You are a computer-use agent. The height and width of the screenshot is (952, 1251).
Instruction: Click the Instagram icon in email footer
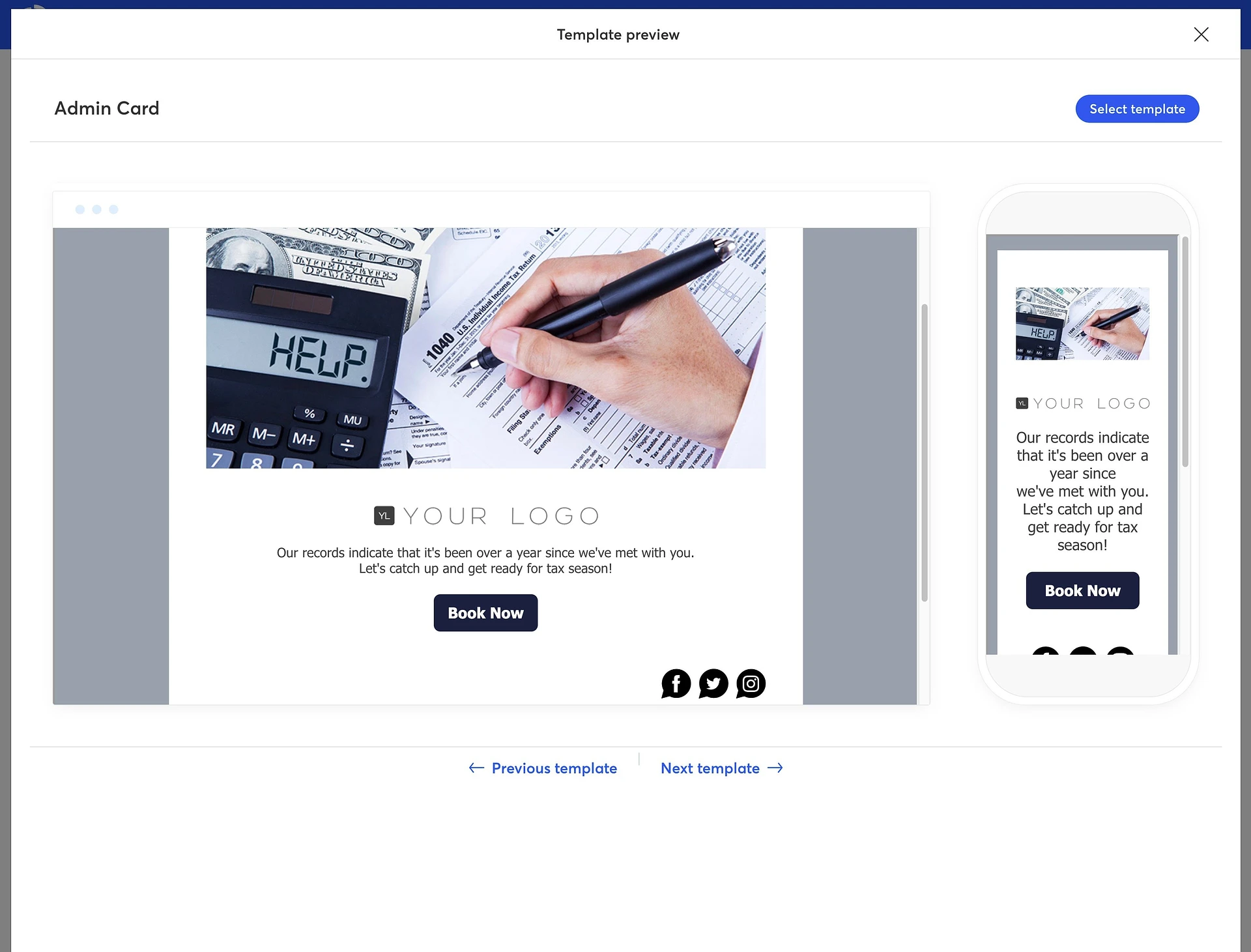click(x=750, y=684)
